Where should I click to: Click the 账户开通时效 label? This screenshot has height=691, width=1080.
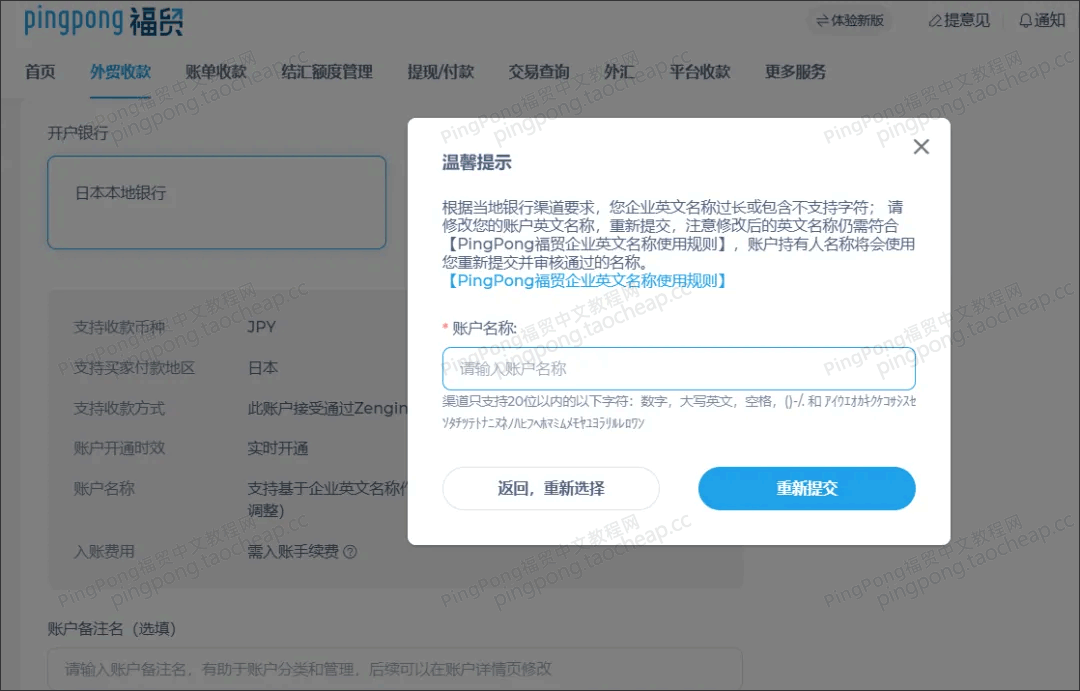119,448
